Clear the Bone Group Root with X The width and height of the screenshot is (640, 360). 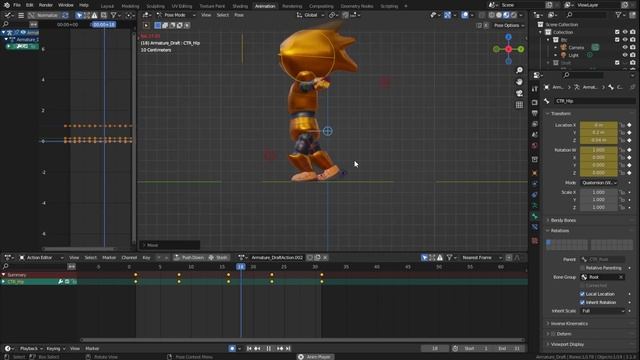pos(621,277)
